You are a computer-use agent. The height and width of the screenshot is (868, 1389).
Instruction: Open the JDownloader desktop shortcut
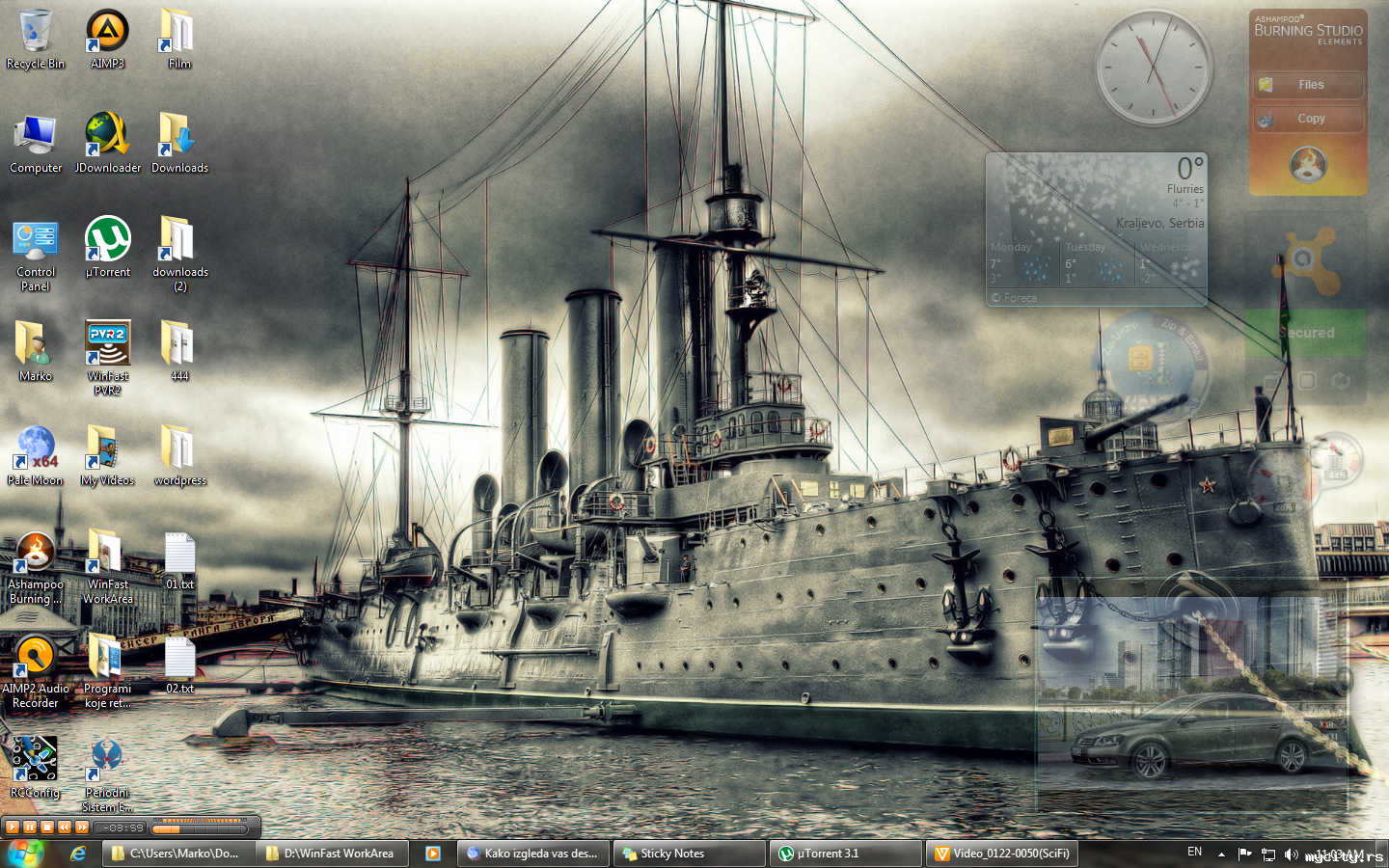tap(107, 143)
